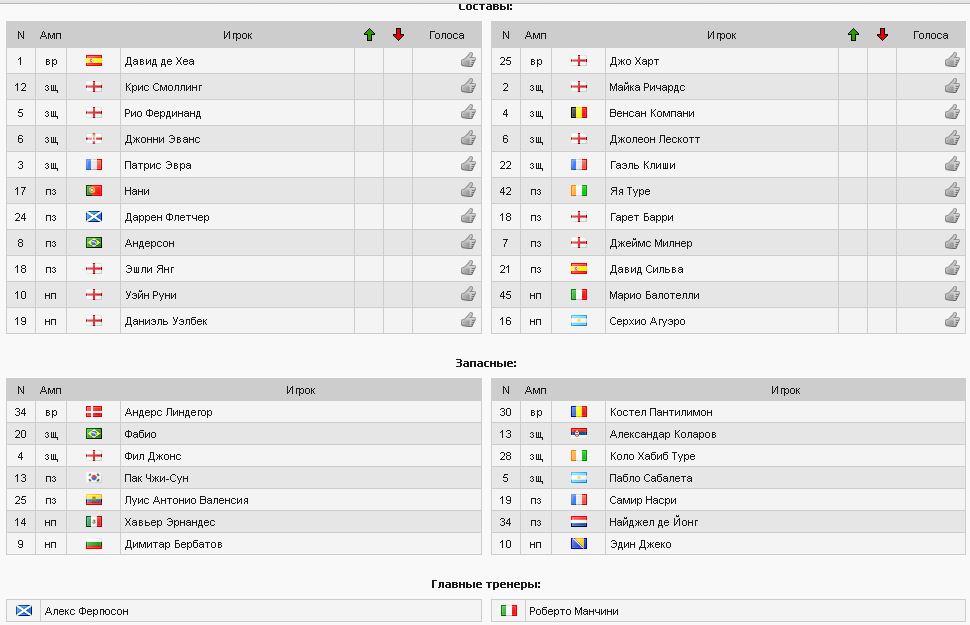Vote thumbs-up for Уэйн Руни
Image resolution: width=970 pixels, height=625 pixels.
point(467,295)
